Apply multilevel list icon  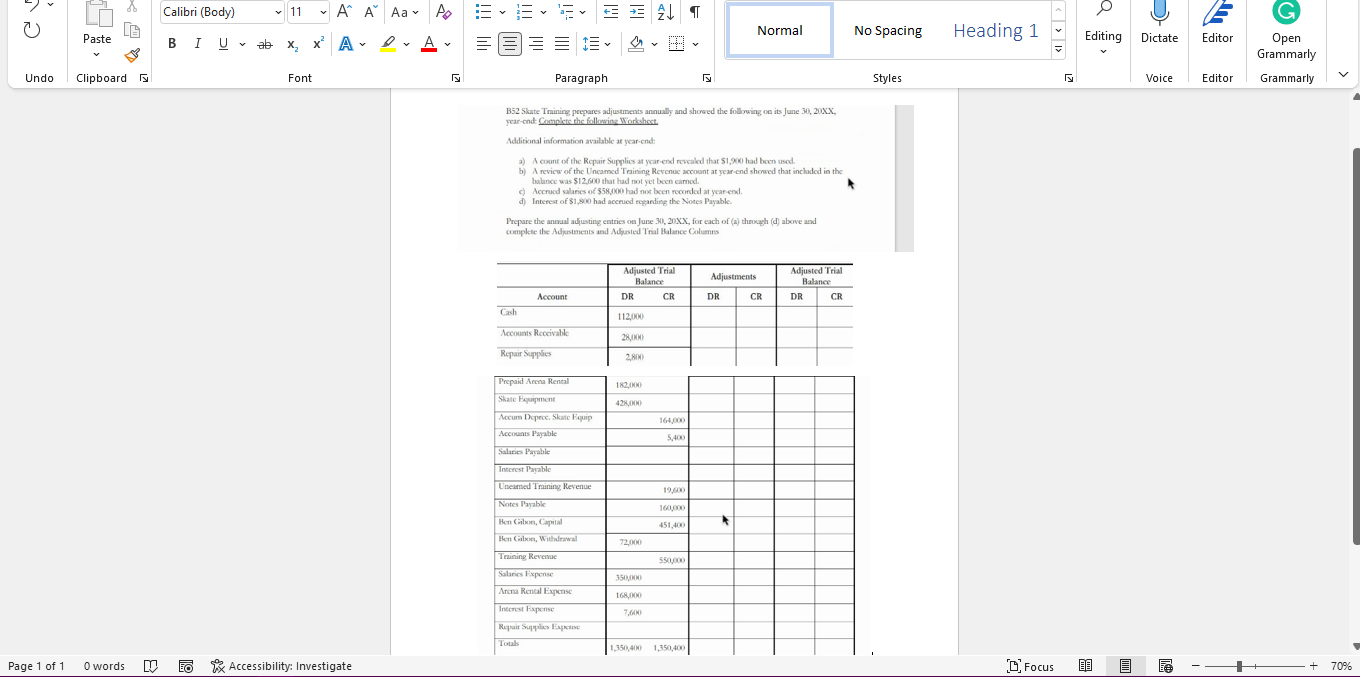tap(565, 12)
